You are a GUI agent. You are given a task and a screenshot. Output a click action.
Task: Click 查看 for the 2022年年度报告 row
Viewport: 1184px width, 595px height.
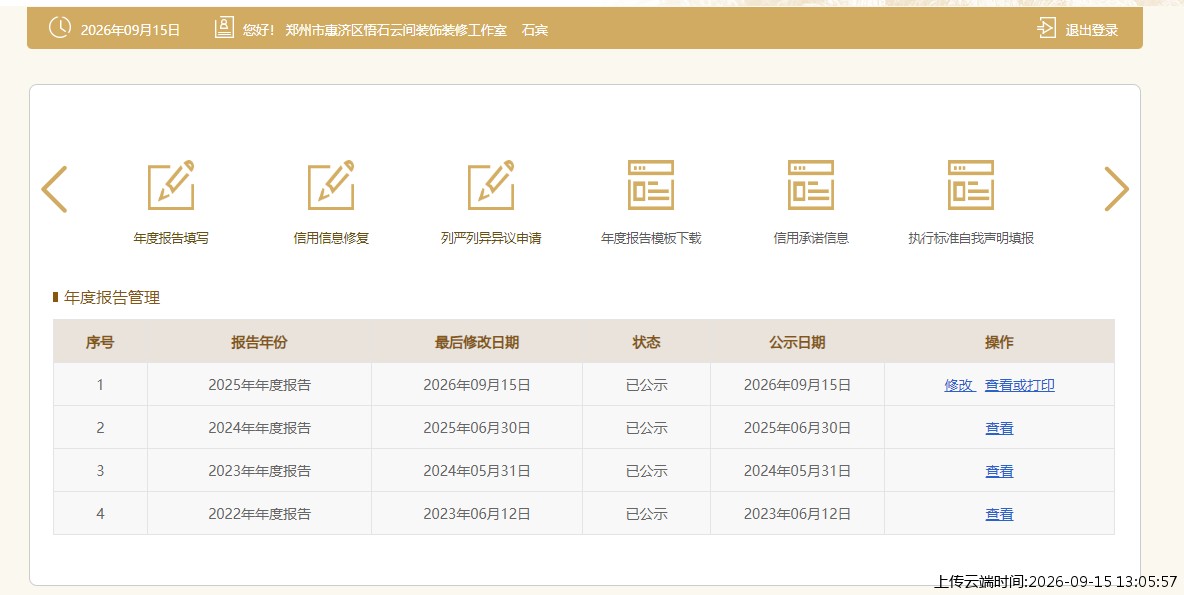click(x=999, y=514)
